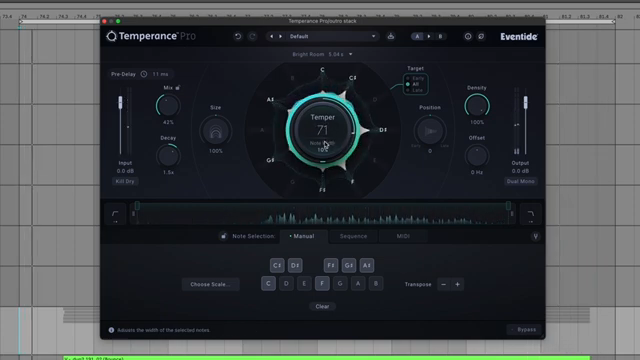Click the save preset icon
This screenshot has width=640, height=360.
coord(391,36)
